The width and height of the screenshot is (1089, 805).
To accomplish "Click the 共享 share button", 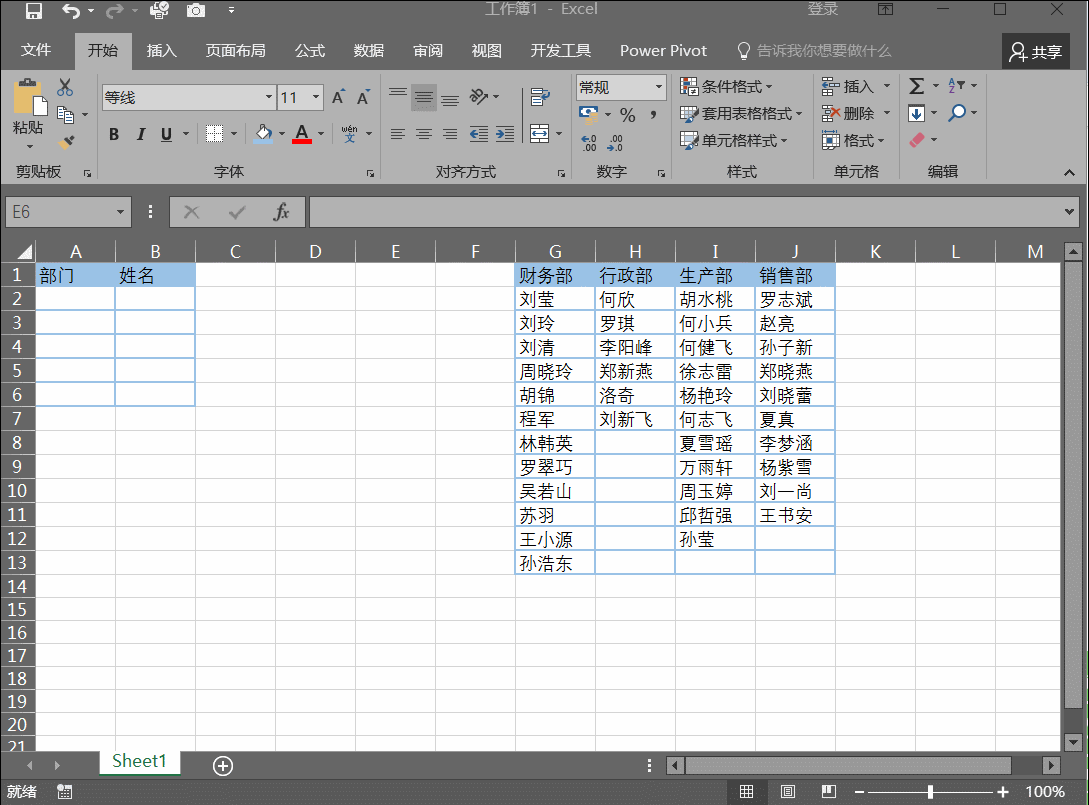I will pyautogui.click(x=1036, y=51).
